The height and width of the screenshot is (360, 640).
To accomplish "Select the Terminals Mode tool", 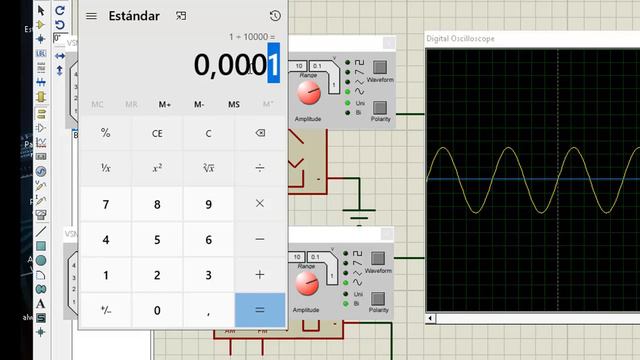I will (x=41, y=113).
